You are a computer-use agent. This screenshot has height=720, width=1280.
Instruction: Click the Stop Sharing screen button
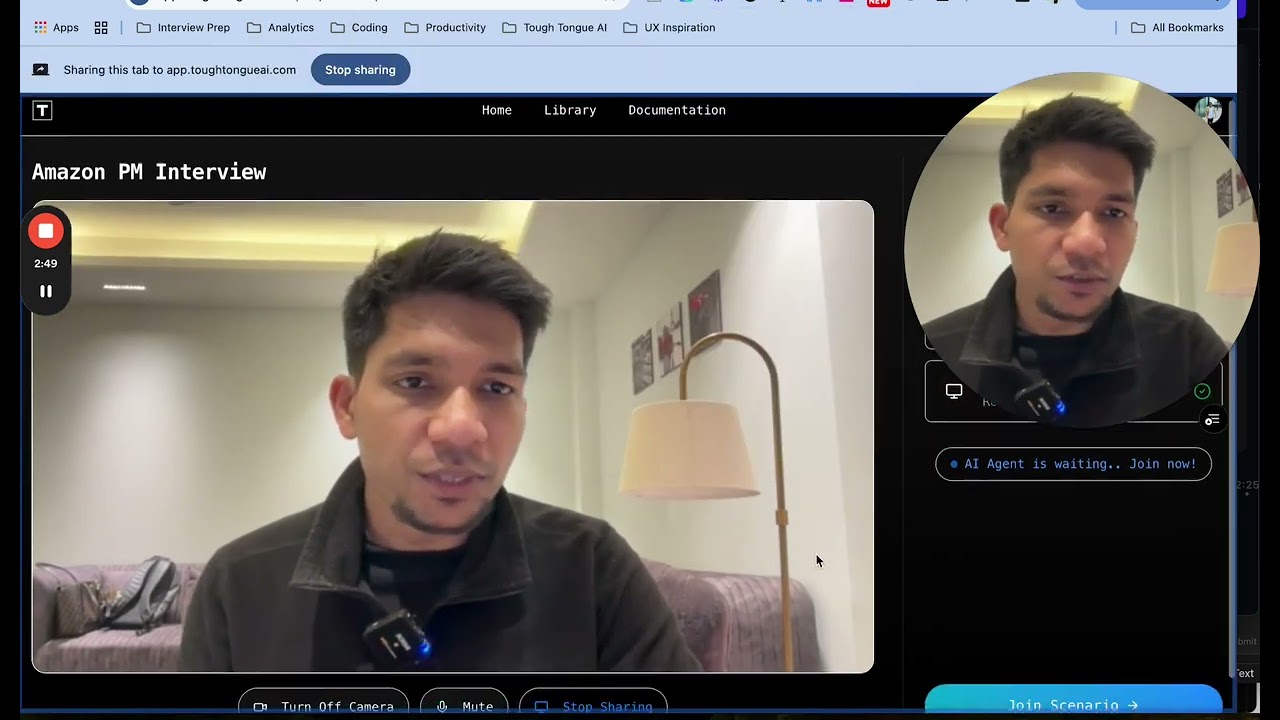coord(593,706)
